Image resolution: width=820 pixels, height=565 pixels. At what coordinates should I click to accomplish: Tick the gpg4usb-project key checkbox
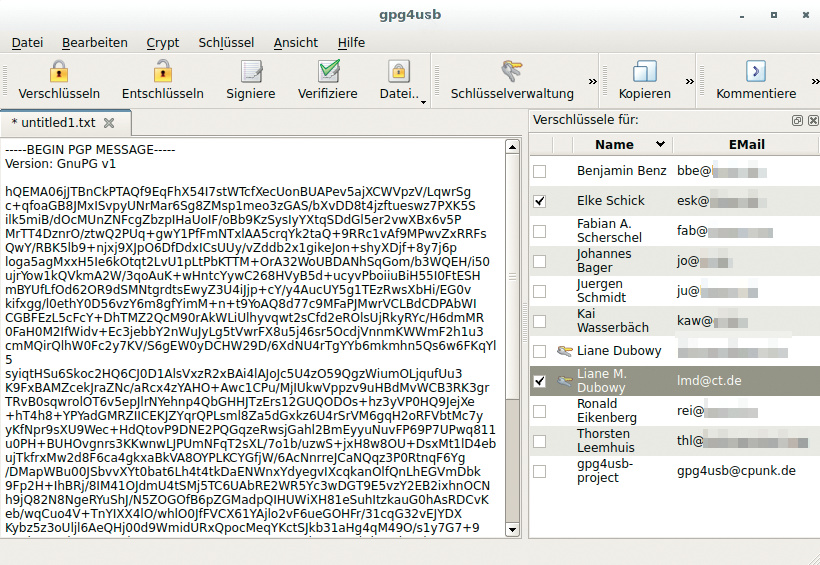click(540, 471)
